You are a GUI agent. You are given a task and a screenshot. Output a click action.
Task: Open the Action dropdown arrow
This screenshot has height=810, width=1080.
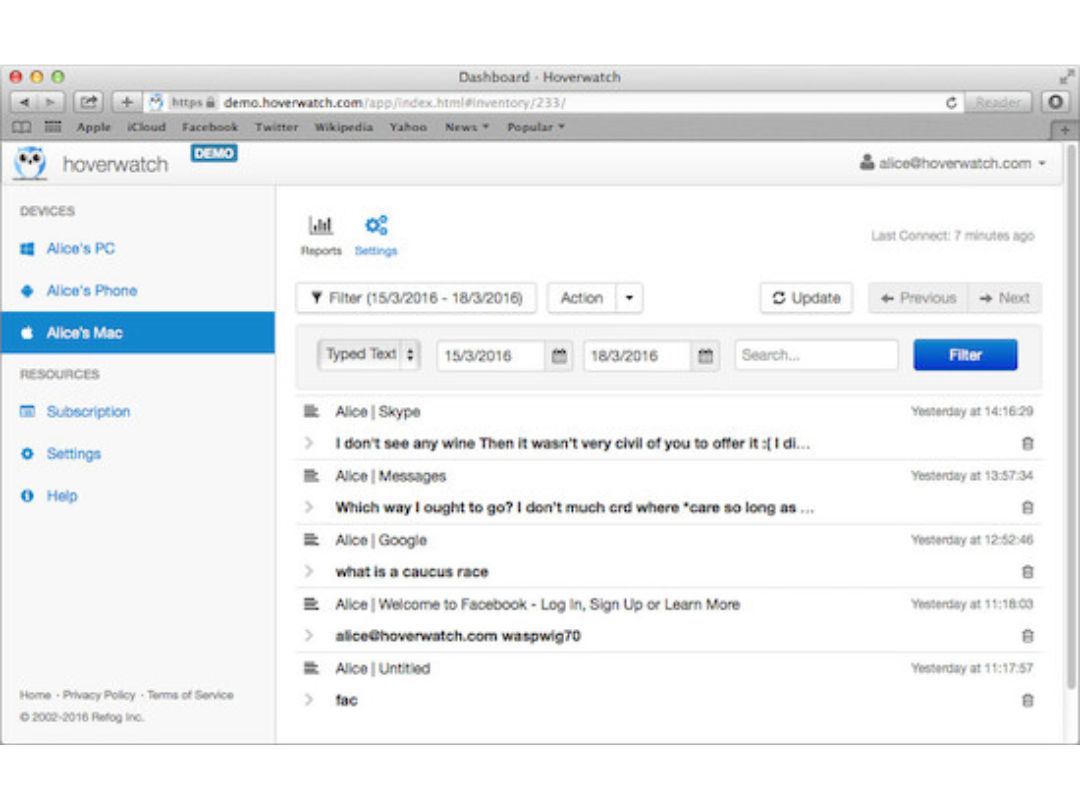tap(629, 298)
